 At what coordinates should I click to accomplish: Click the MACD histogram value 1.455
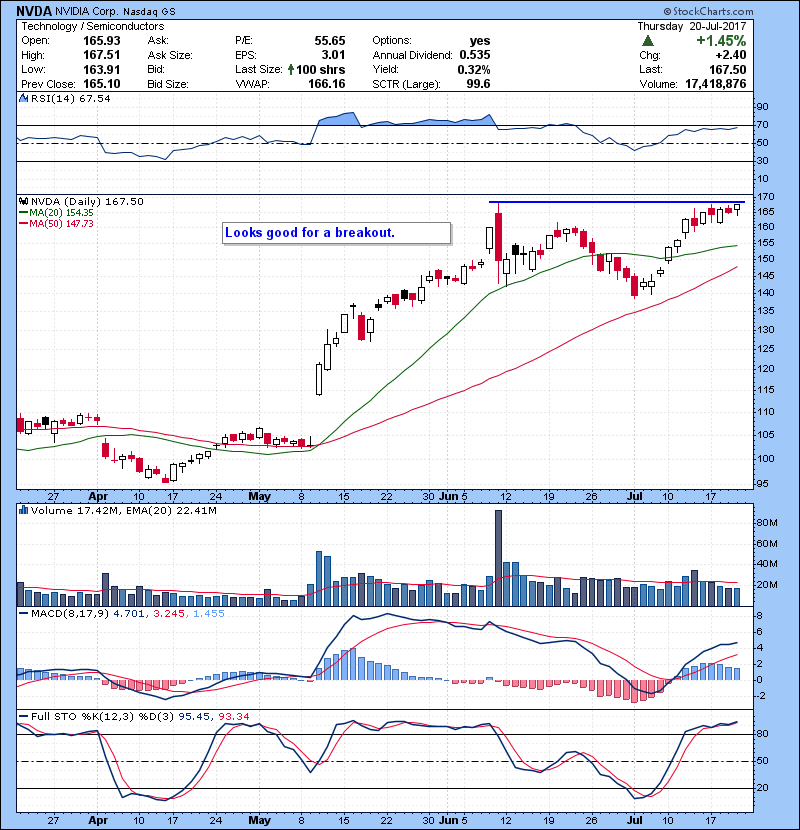209,614
